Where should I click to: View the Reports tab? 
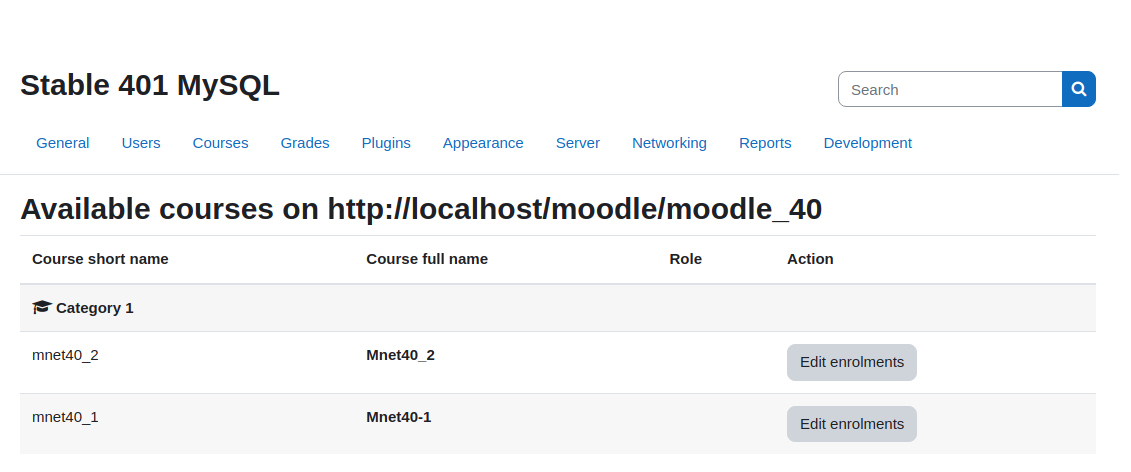click(x=765, y=143)
